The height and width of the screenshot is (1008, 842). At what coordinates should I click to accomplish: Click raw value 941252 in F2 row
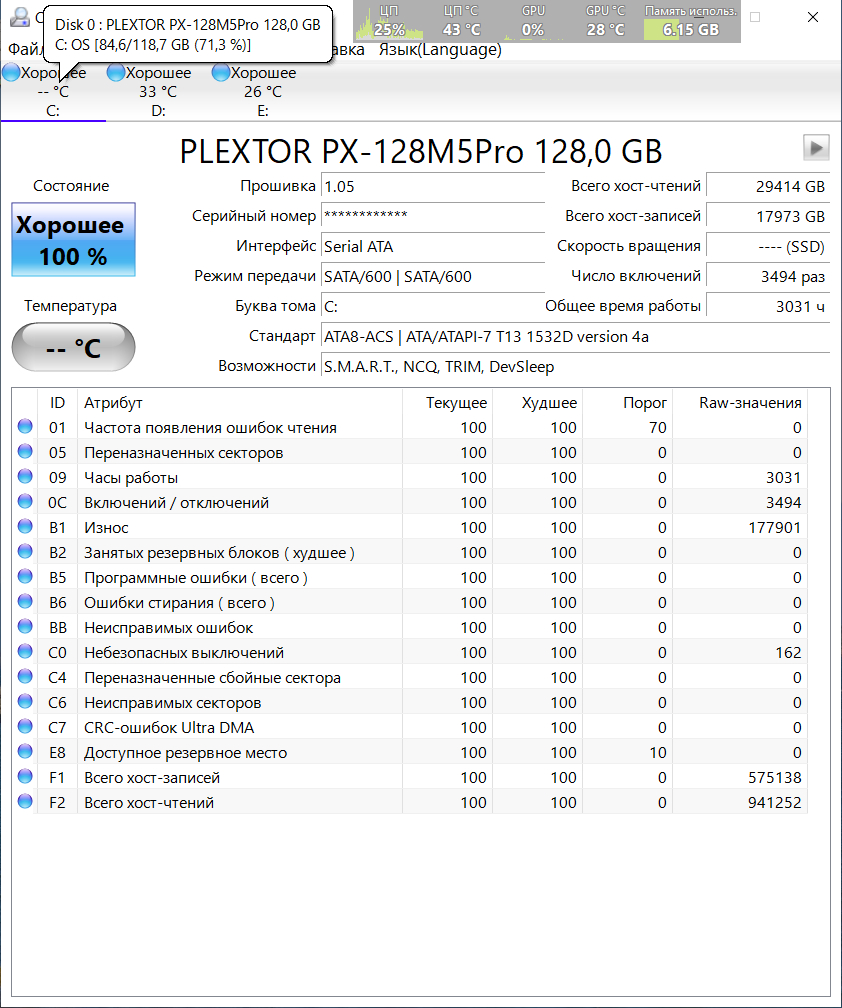(x=775, y=802)
